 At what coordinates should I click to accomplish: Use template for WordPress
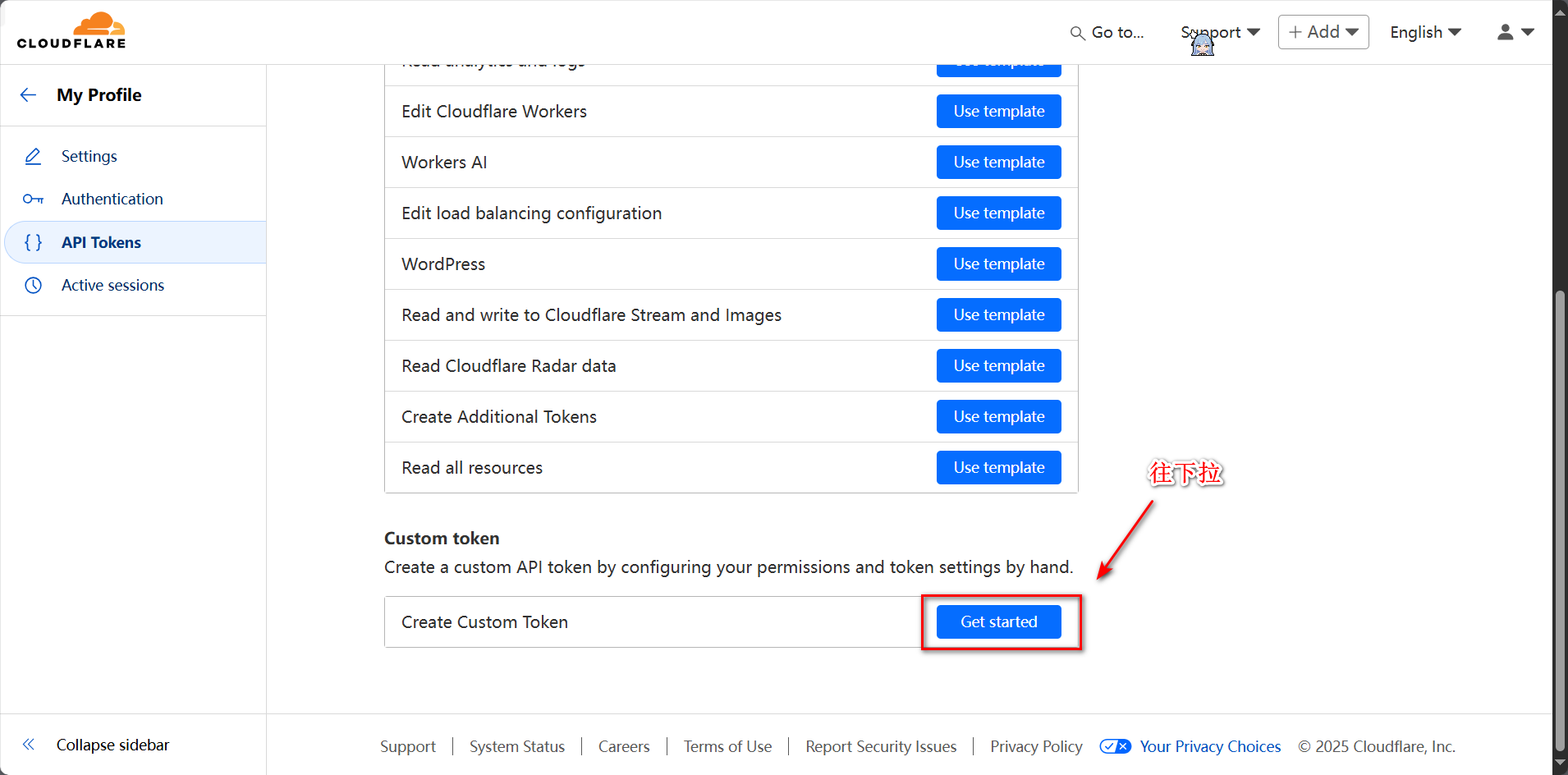pos(998,264)
